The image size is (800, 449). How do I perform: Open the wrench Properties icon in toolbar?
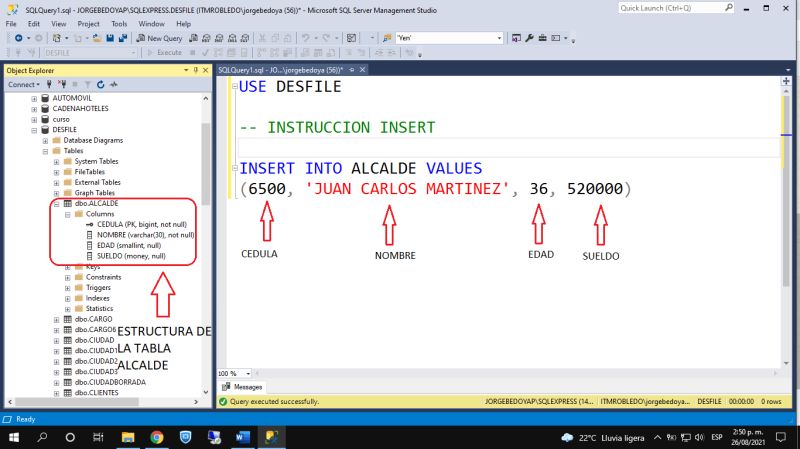pyautogui.click(x=529, y=38)
